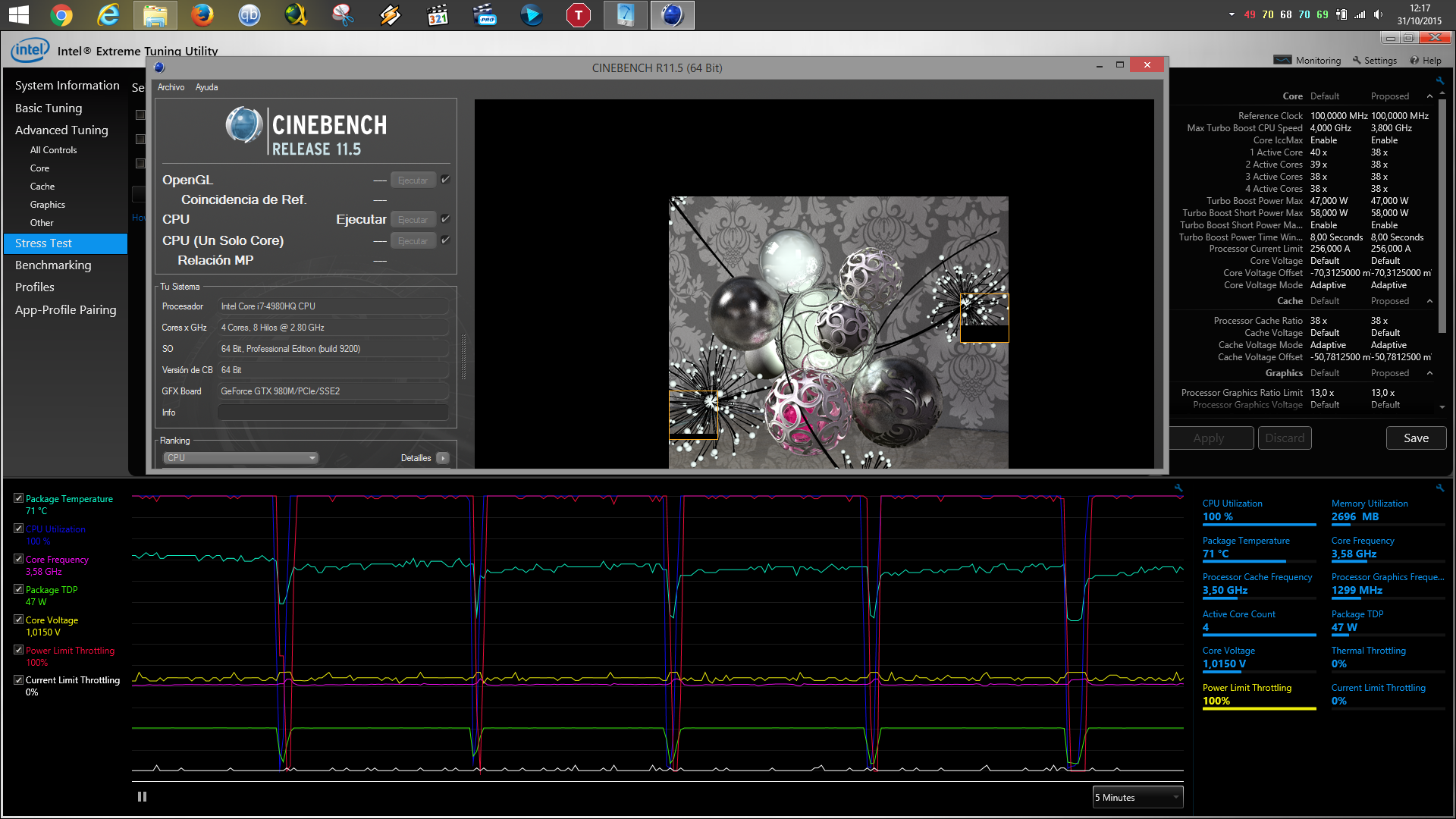Image resolution: width=1456 pixels, height=819 pixels.
Task: Toggle CPU (Un Solo Core) checkbox
Action: [x=446, y=240]
